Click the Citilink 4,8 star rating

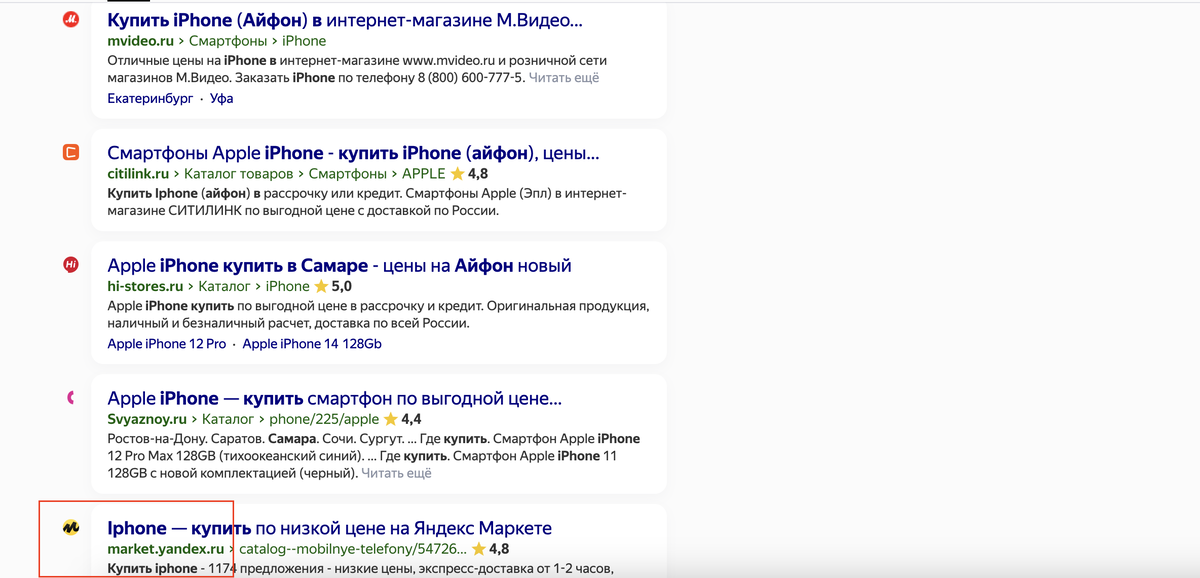click(470, 173)
